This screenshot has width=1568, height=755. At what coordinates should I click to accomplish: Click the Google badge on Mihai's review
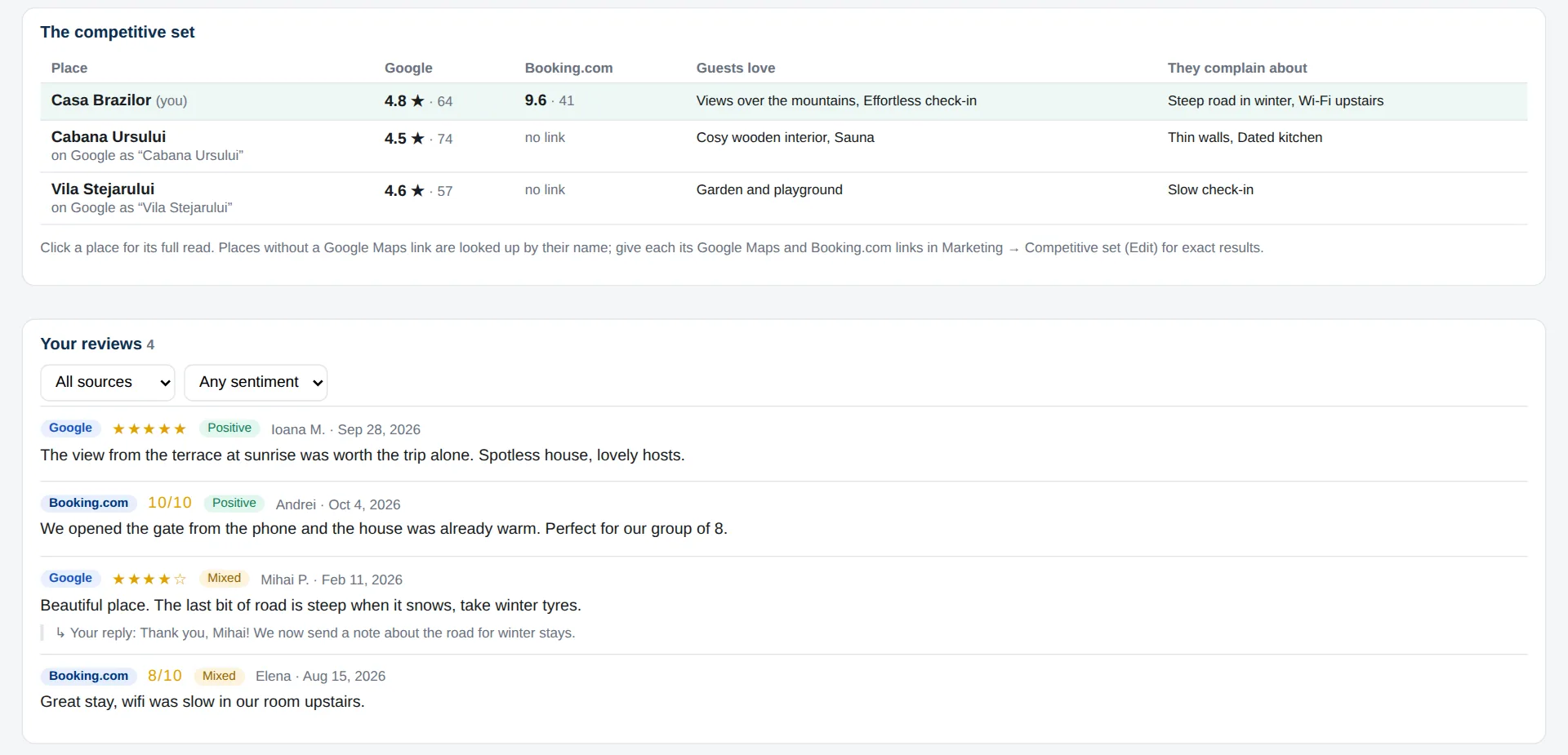pyautogui.click(x=70, y=579)
